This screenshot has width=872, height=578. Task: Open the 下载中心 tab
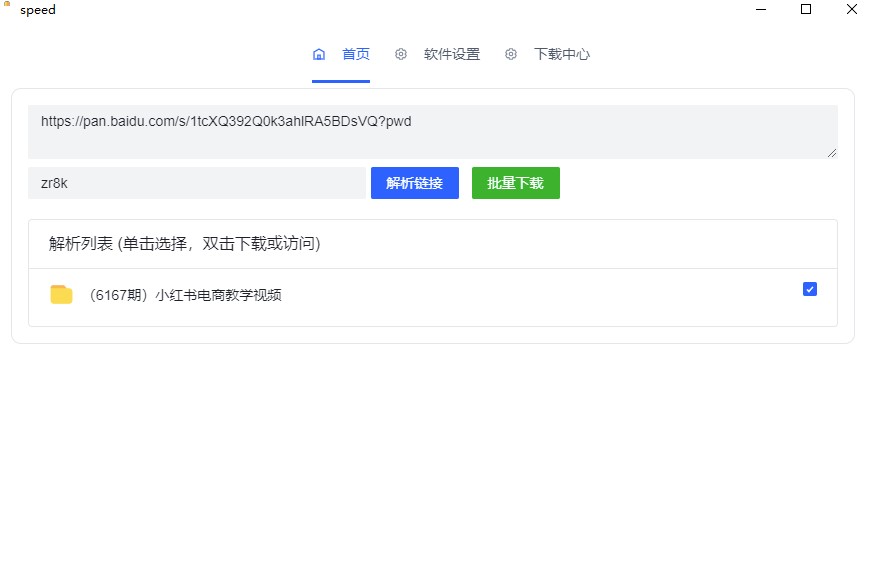[x=561, y=54]
